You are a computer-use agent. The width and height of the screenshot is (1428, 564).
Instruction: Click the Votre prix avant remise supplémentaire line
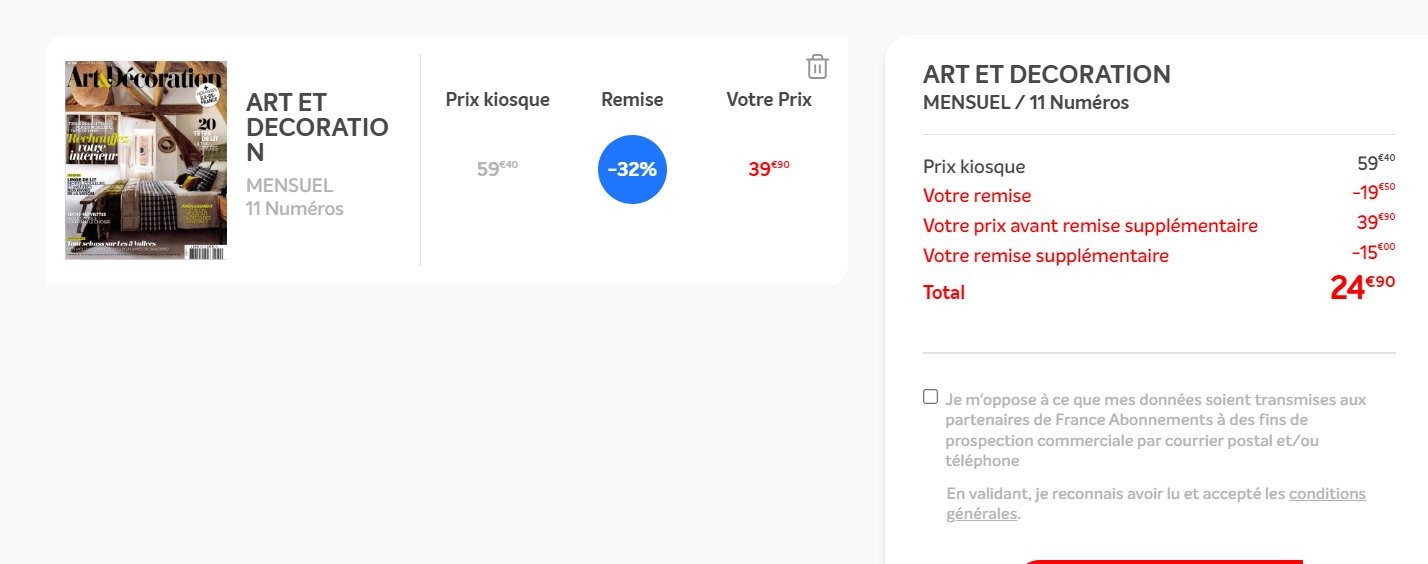[x=1090, y=226]
